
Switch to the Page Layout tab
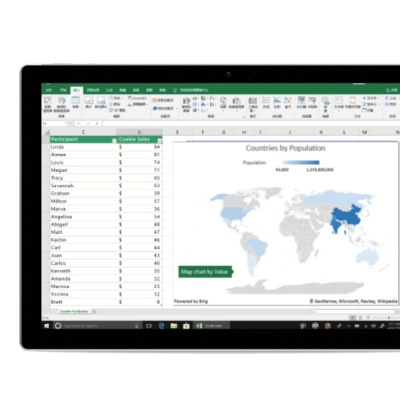(x=93, y=90)
